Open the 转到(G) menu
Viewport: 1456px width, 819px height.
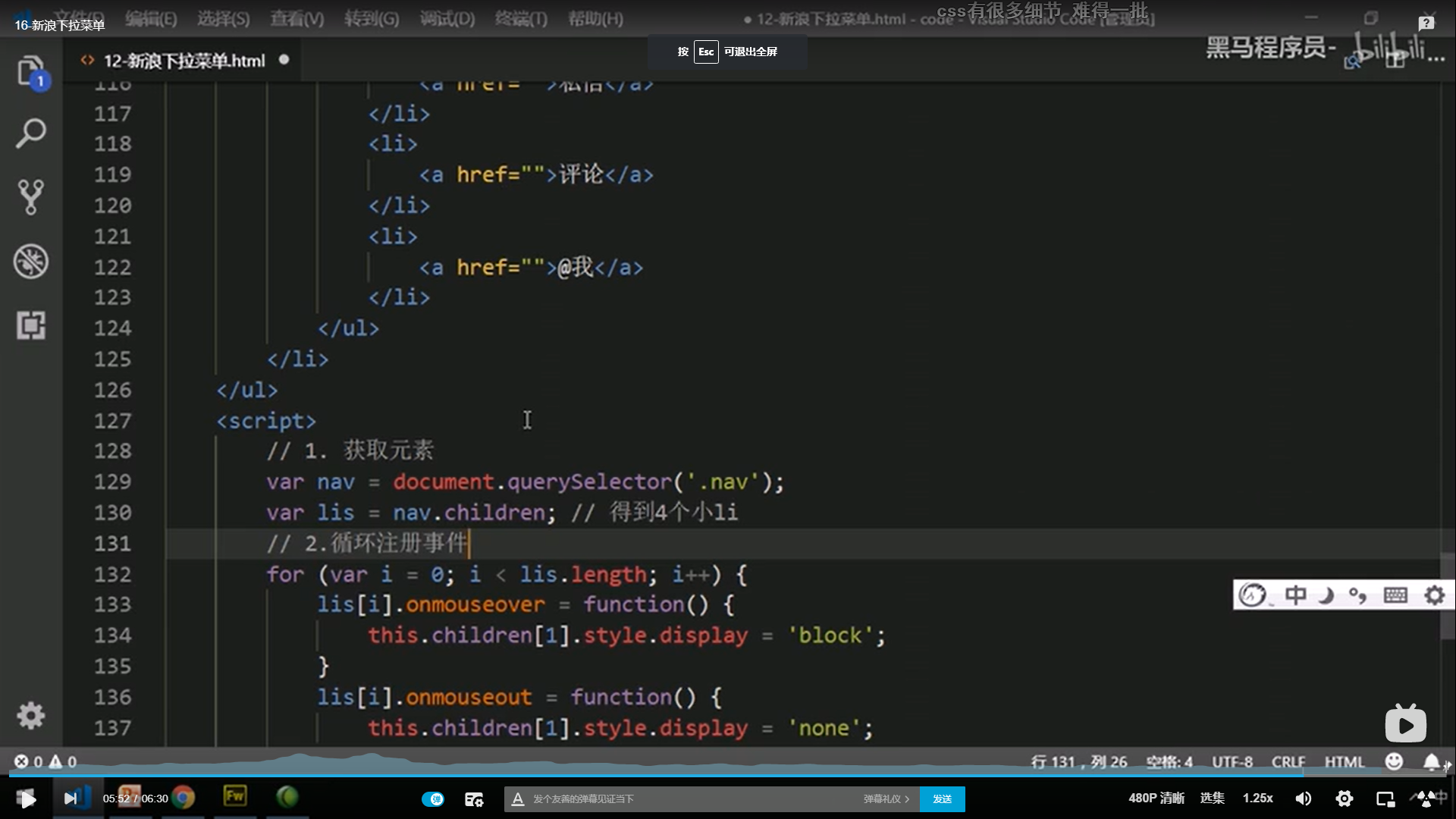pos(372,19)
